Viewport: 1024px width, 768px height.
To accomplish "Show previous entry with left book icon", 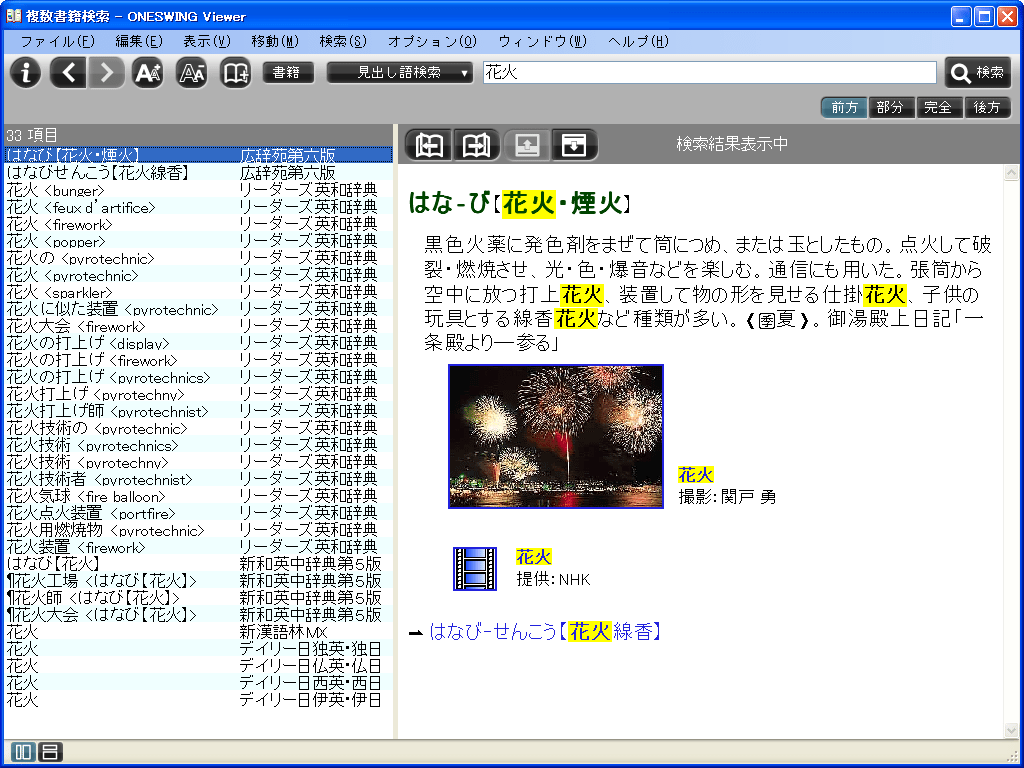I will pos(428,145).
